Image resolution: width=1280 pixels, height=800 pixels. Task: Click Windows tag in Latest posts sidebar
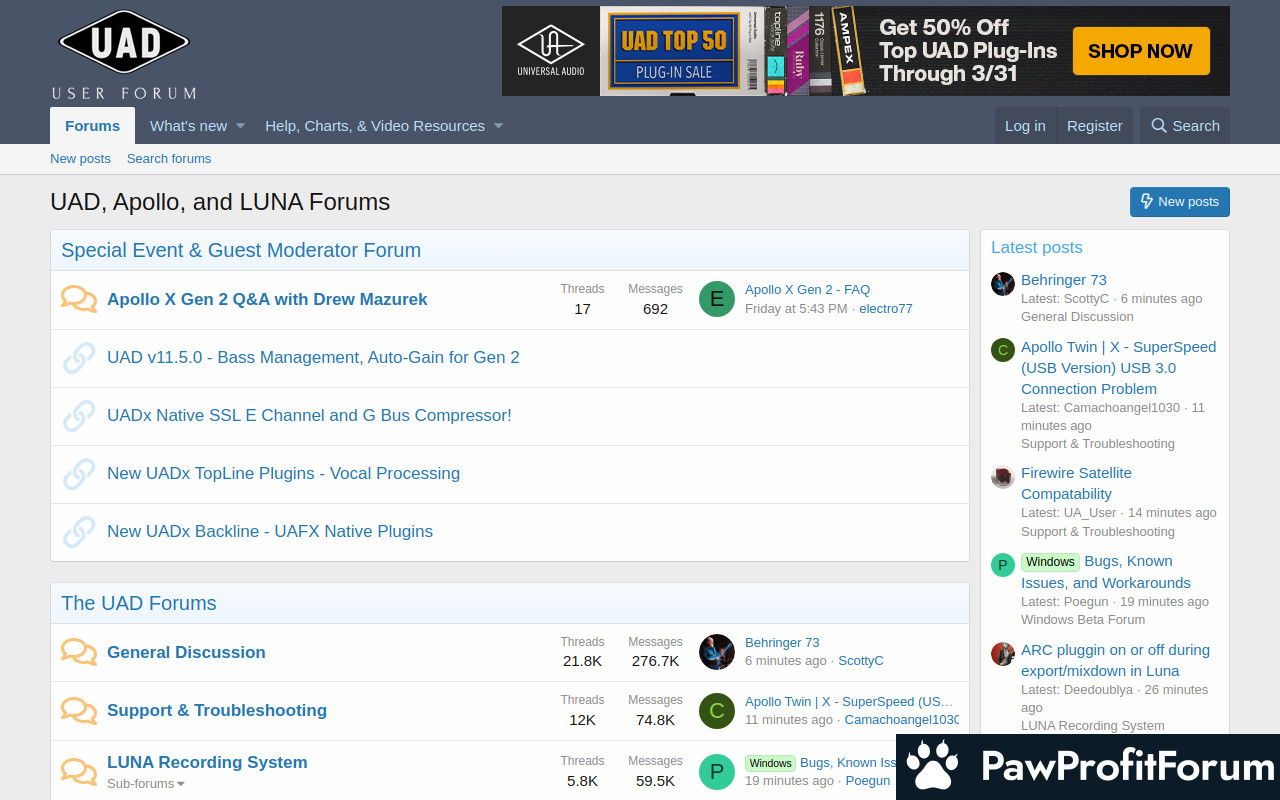pos(1050,562)
